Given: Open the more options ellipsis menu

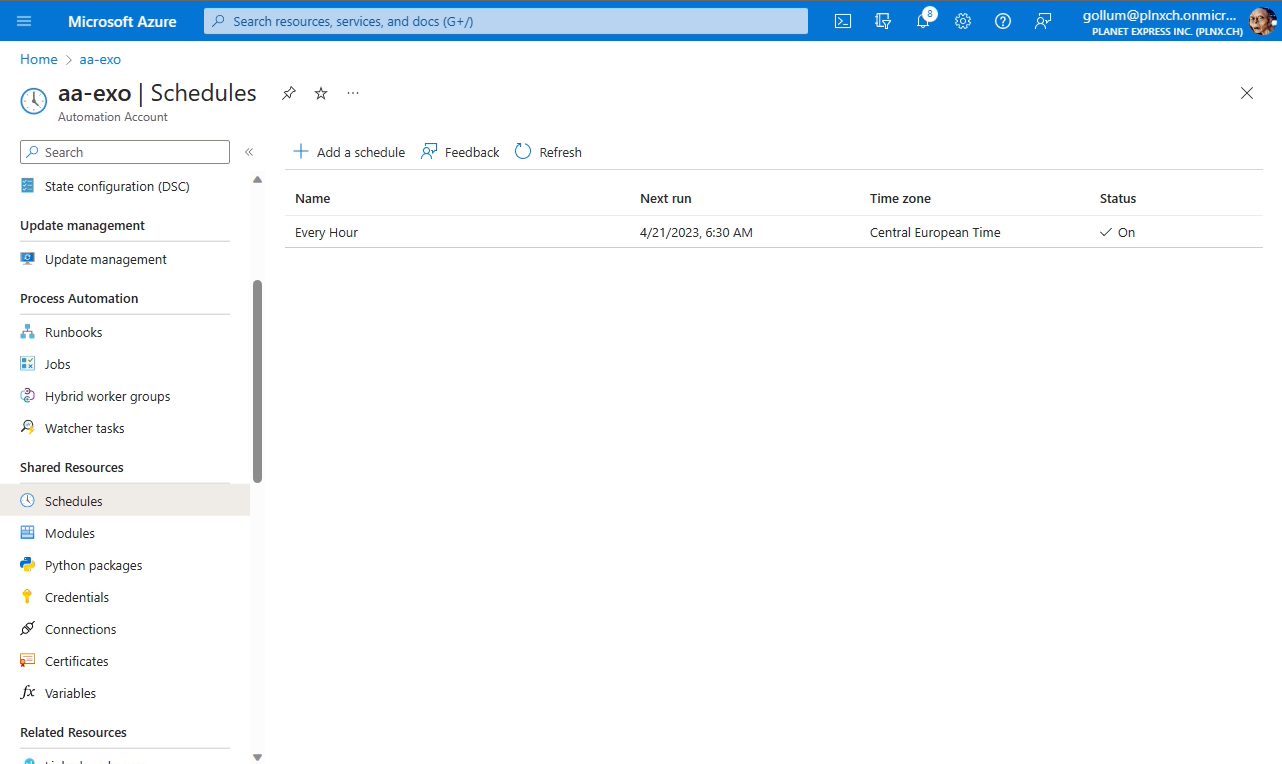Looking at the screenshot, I should [352, 93].
